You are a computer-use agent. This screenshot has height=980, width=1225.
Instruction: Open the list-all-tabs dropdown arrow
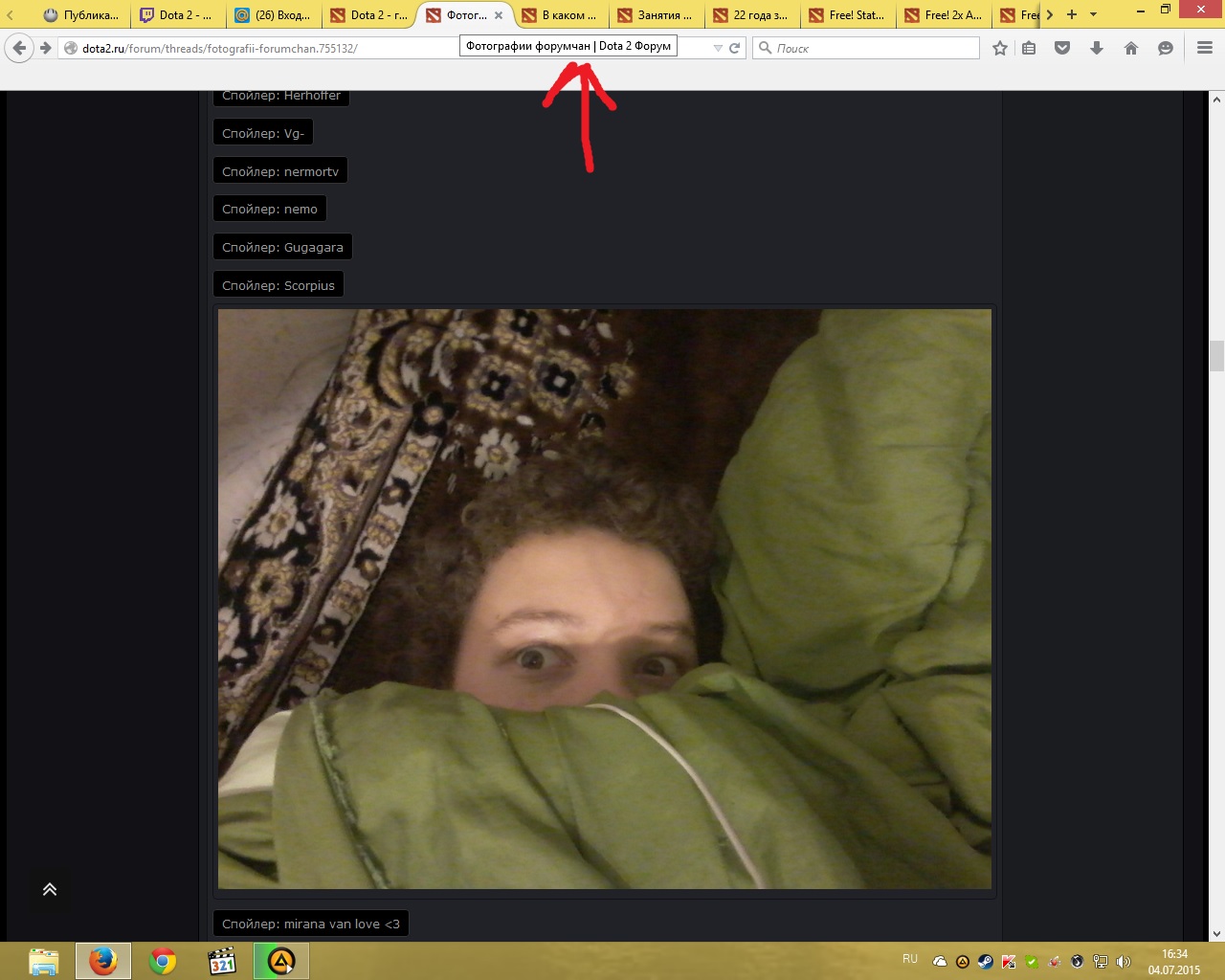click(x=1094, y=14)
